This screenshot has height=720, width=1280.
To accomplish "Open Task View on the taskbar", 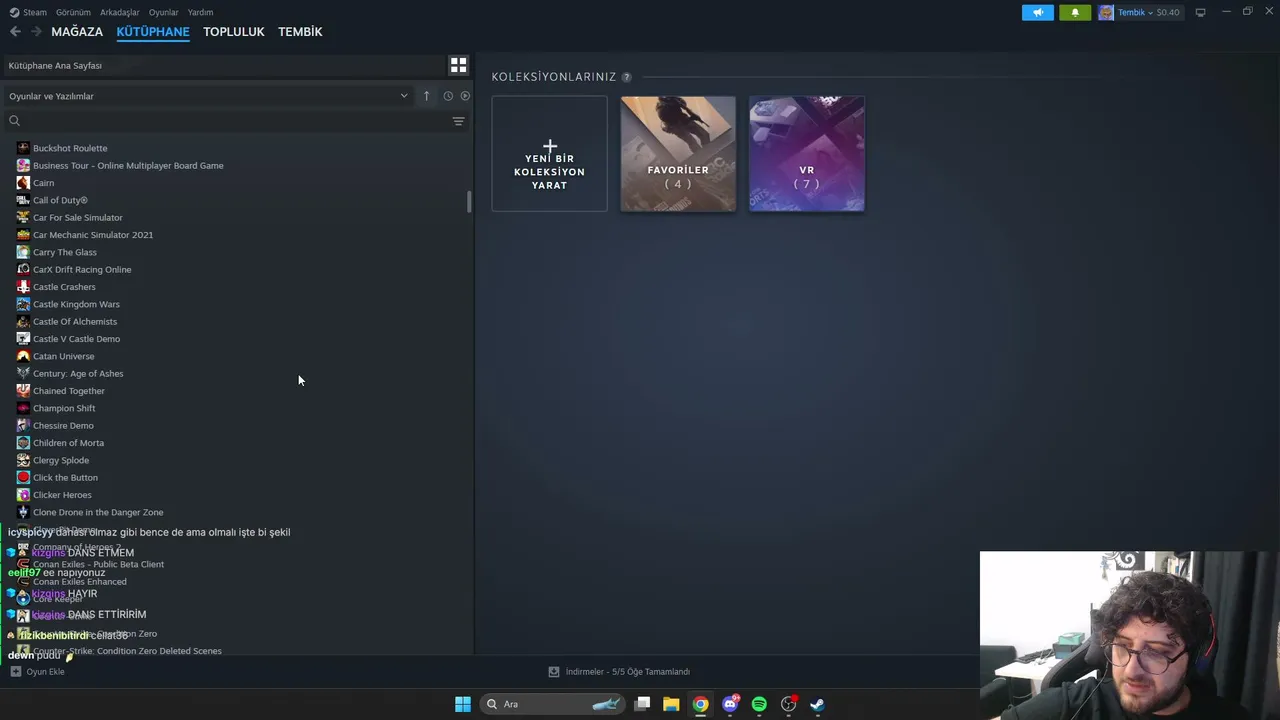I will click(x=642, y=704).
